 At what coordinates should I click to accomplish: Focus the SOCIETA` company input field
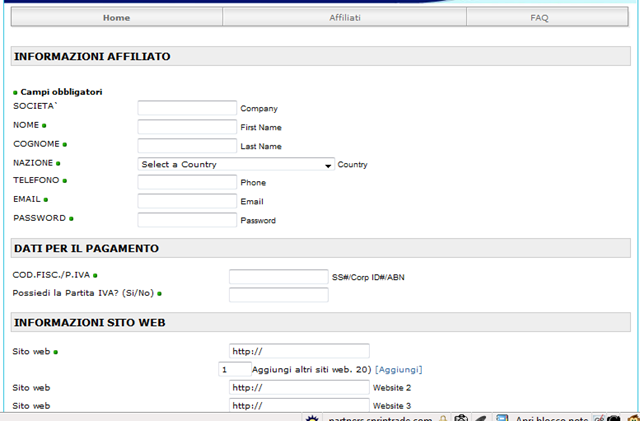(187, 108)
